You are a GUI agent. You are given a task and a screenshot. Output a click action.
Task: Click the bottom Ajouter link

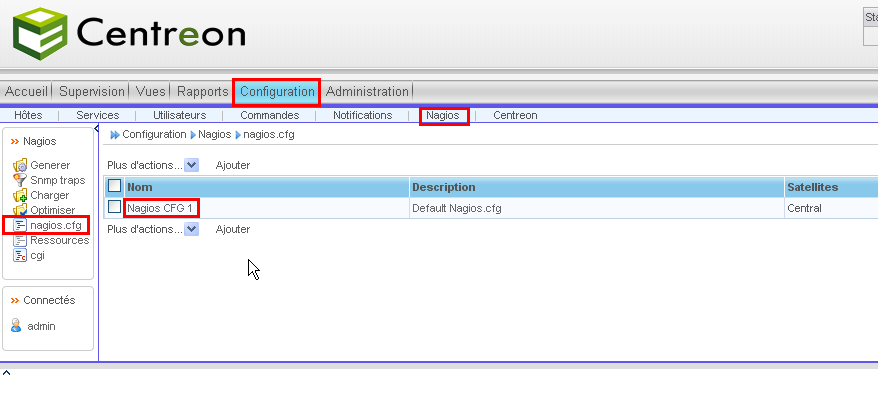[x=233, y=229]
